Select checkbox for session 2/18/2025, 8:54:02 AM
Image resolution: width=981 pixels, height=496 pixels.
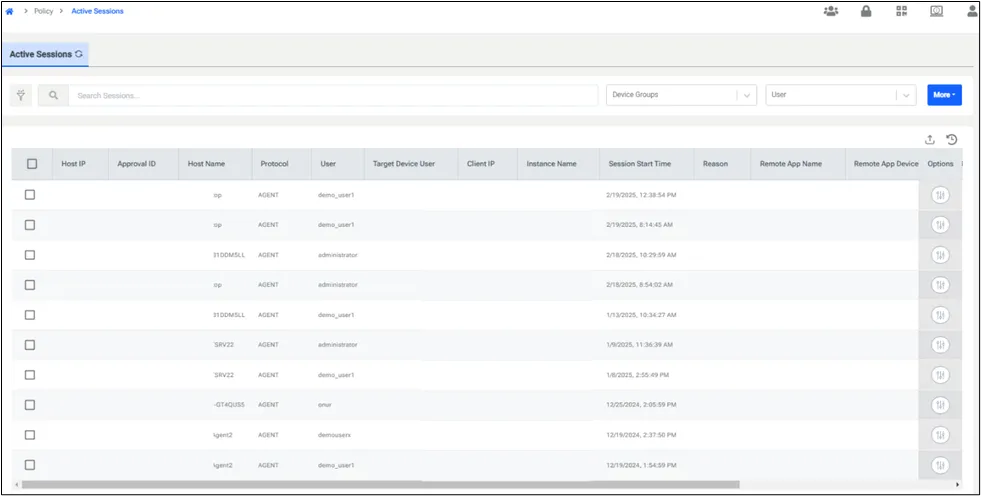pyautogui.click(x=29, y=285)
